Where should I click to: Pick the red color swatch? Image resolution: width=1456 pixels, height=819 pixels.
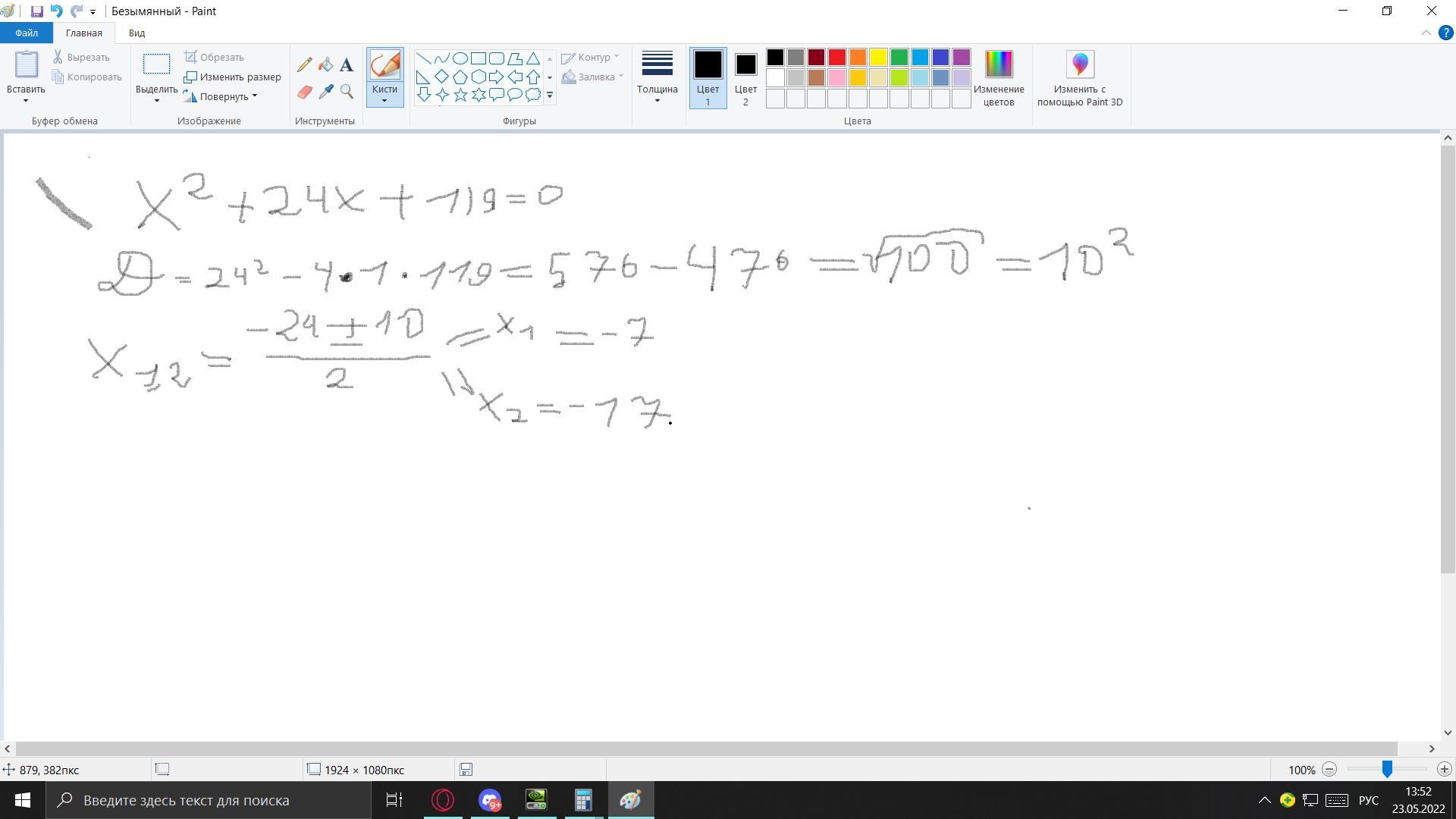pyautogui.click(x=837, y=58)
